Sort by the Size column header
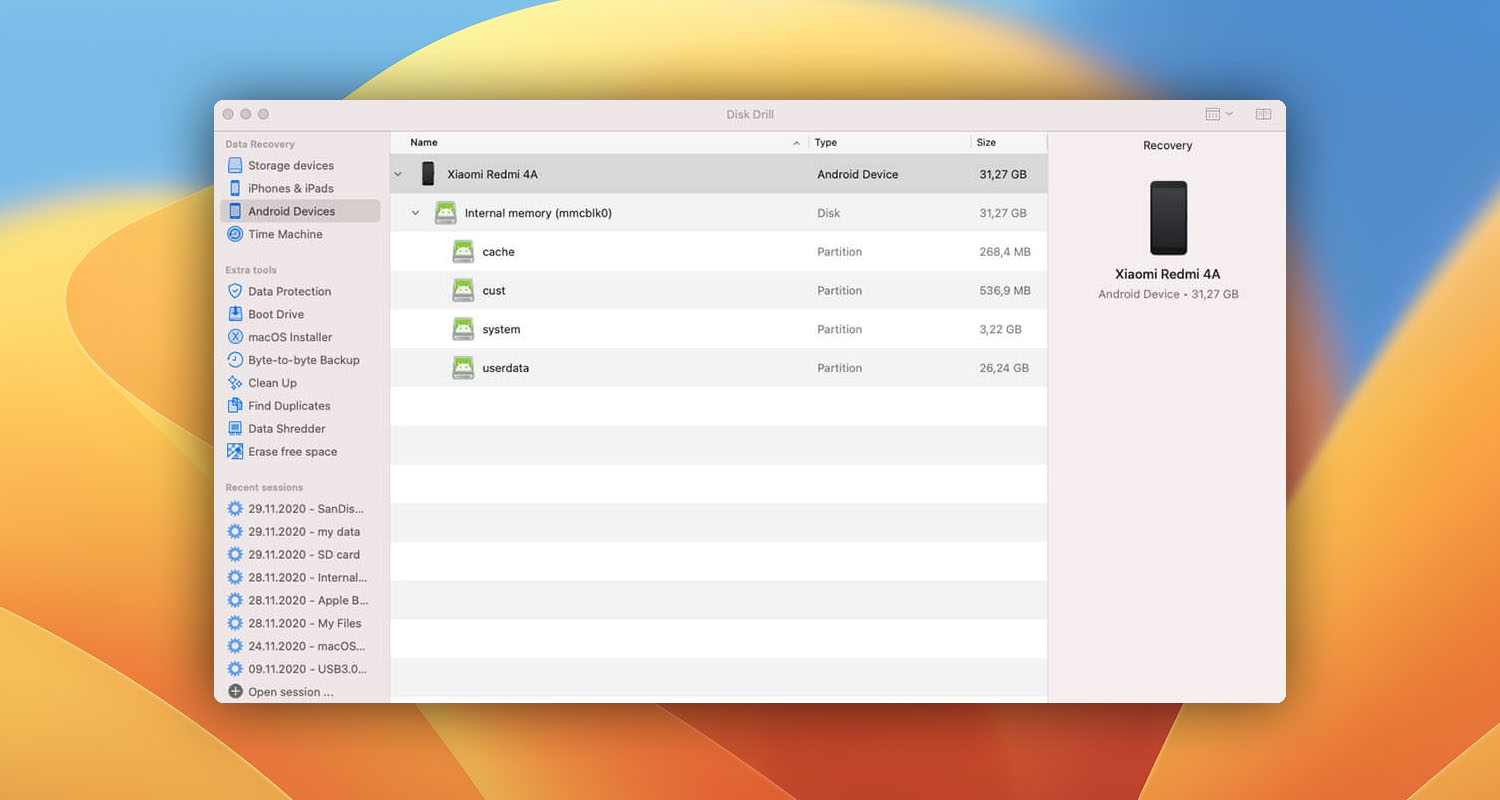 pyautogui.click(x=986, y=143)
